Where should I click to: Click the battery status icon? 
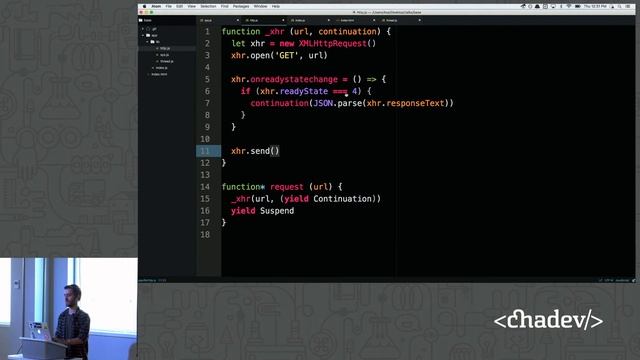tap(578, 7)
